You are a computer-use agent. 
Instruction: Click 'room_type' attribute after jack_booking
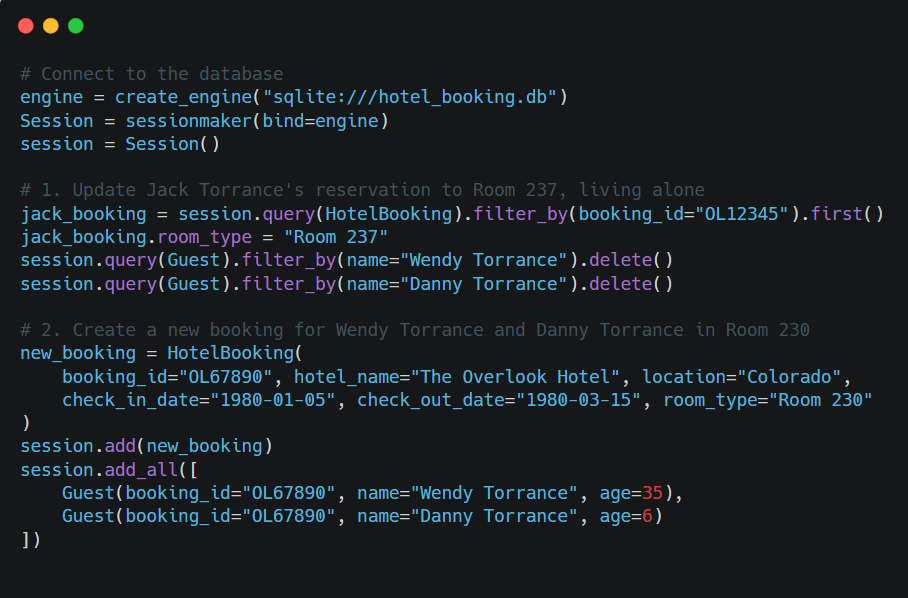pyautogui.click(x=204, y=237)
